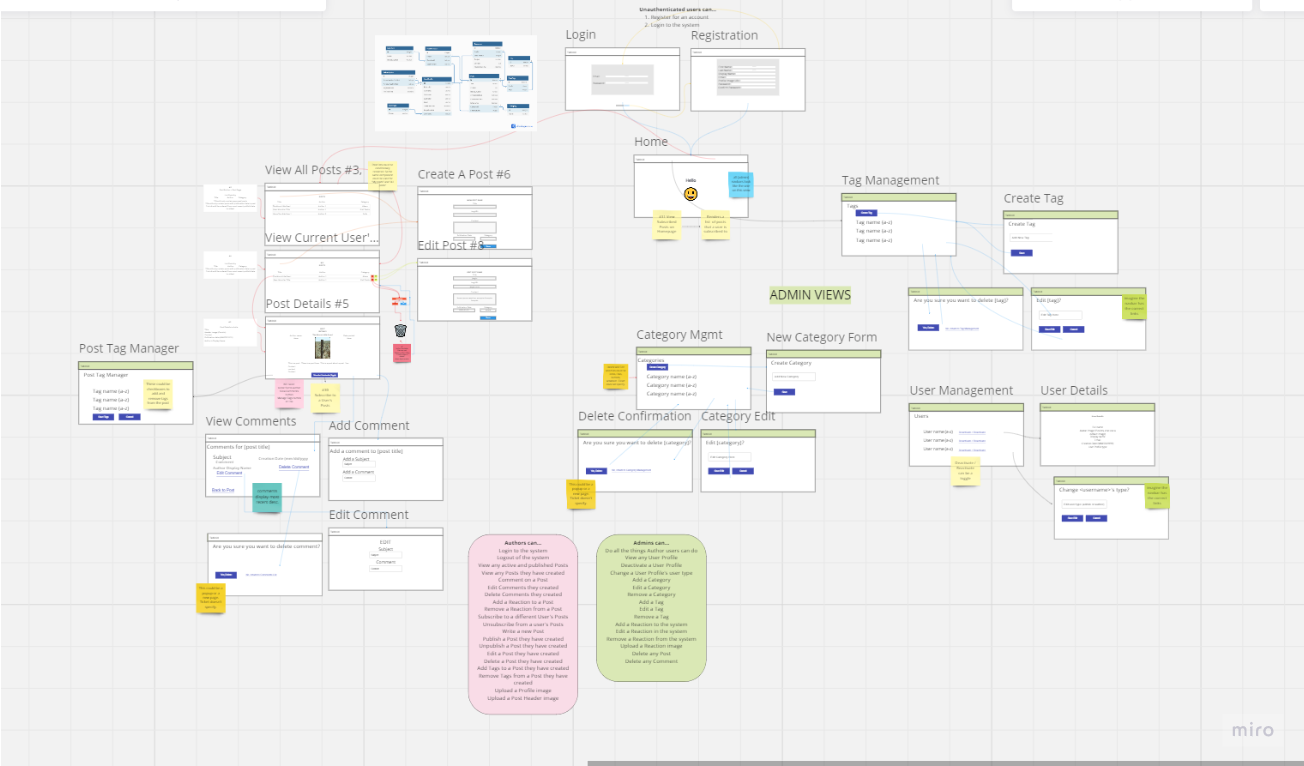Click Yes Delete in delete comment confirmation
Viewport: 1304px width, 766px height.
pyautogui.click(x=226, y=574)
